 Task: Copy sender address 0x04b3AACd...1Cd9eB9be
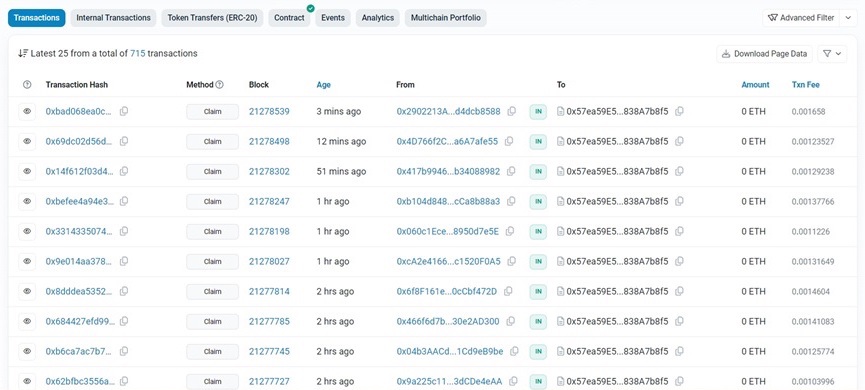tap(514, 351)
